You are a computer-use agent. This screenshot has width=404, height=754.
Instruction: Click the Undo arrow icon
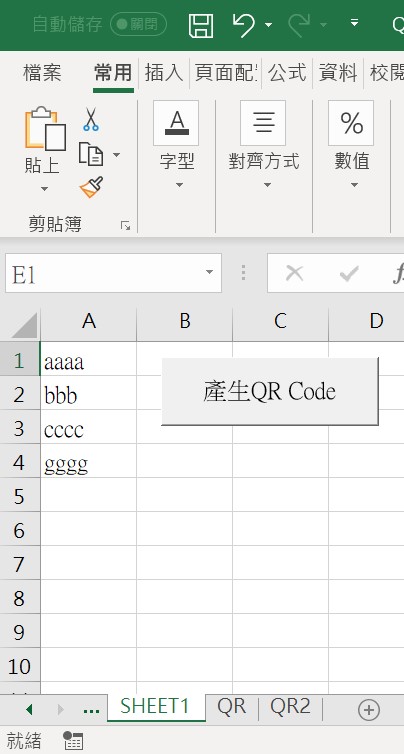coord(244,25)
